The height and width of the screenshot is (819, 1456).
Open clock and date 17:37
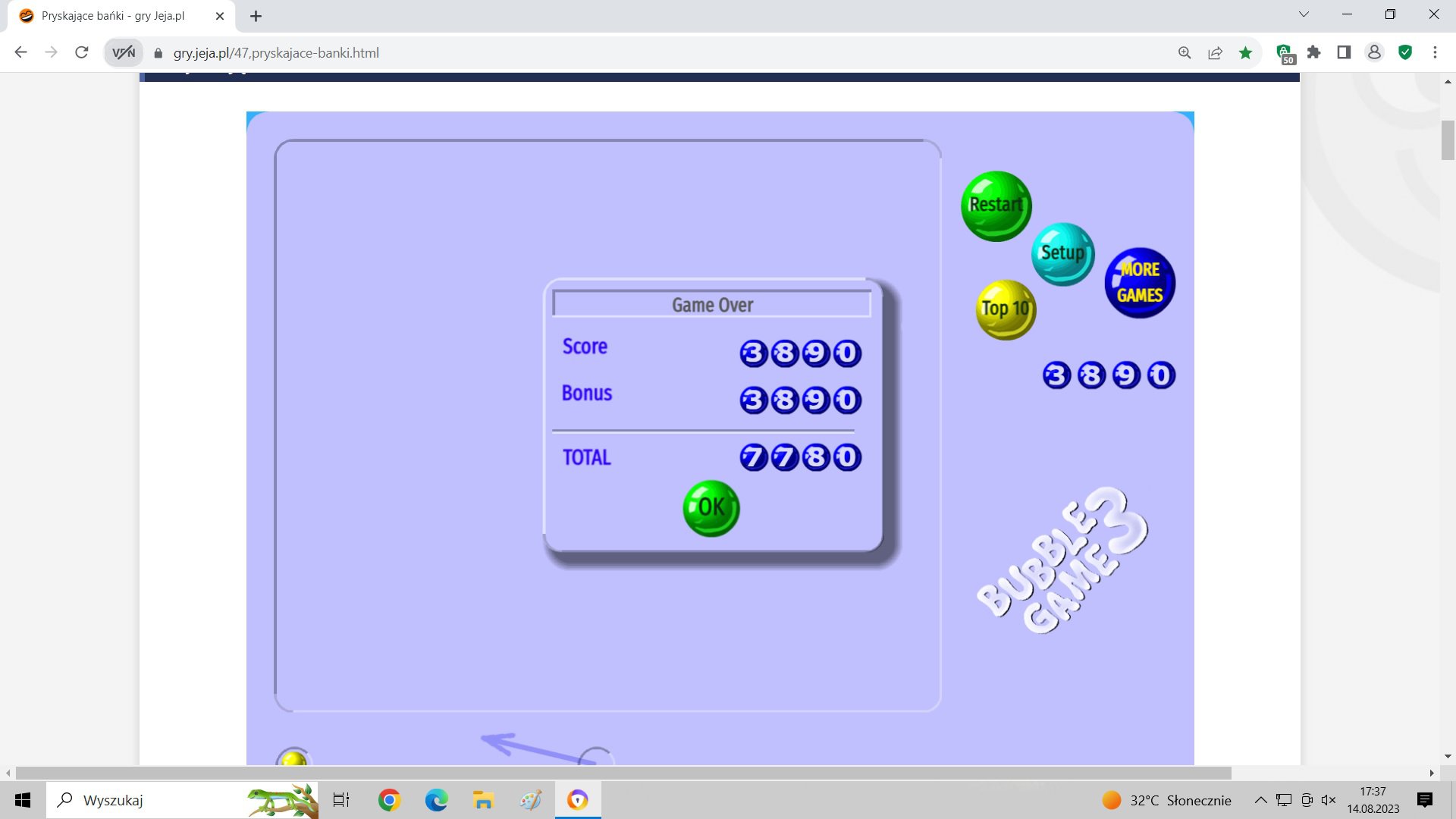click(x=1373, y=800)
